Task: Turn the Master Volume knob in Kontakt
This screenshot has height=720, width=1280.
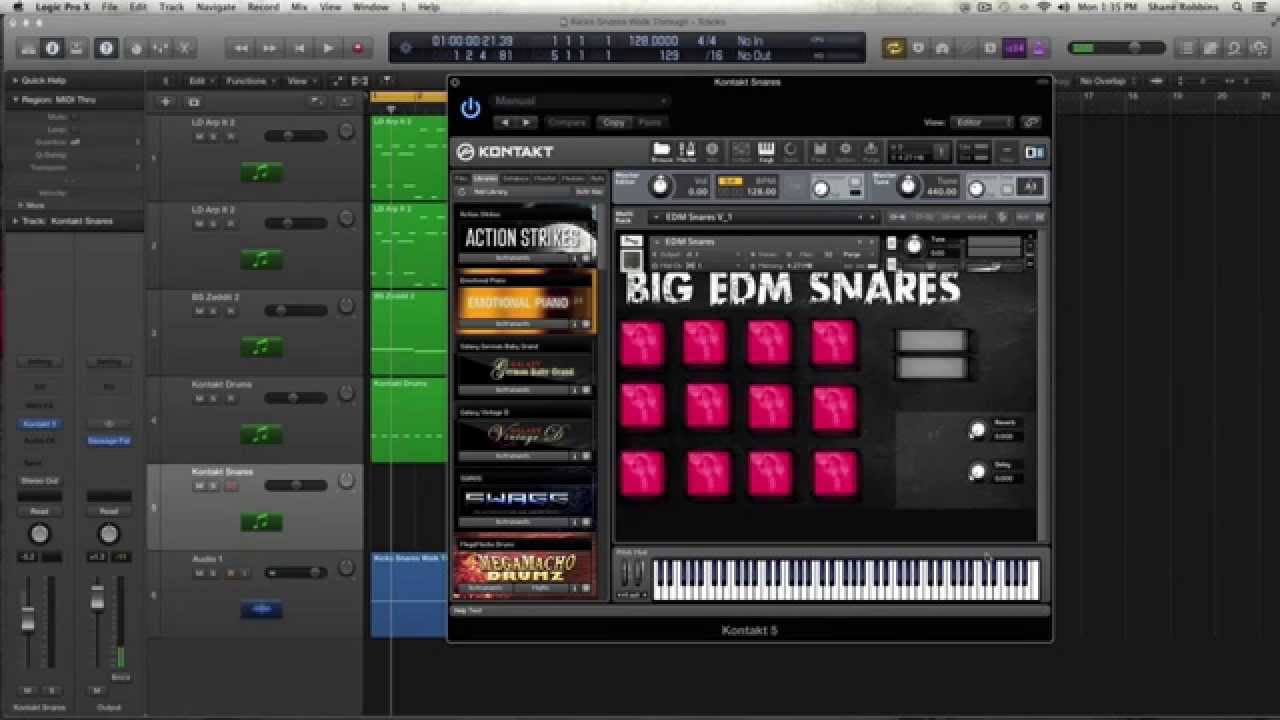Action: [x=659, y=186]
